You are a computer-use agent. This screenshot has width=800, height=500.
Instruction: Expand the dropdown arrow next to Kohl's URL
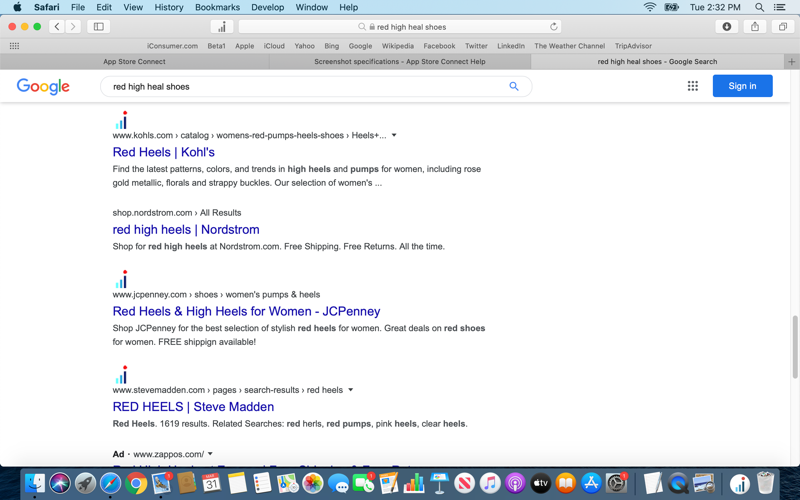[x=394, y=135]
